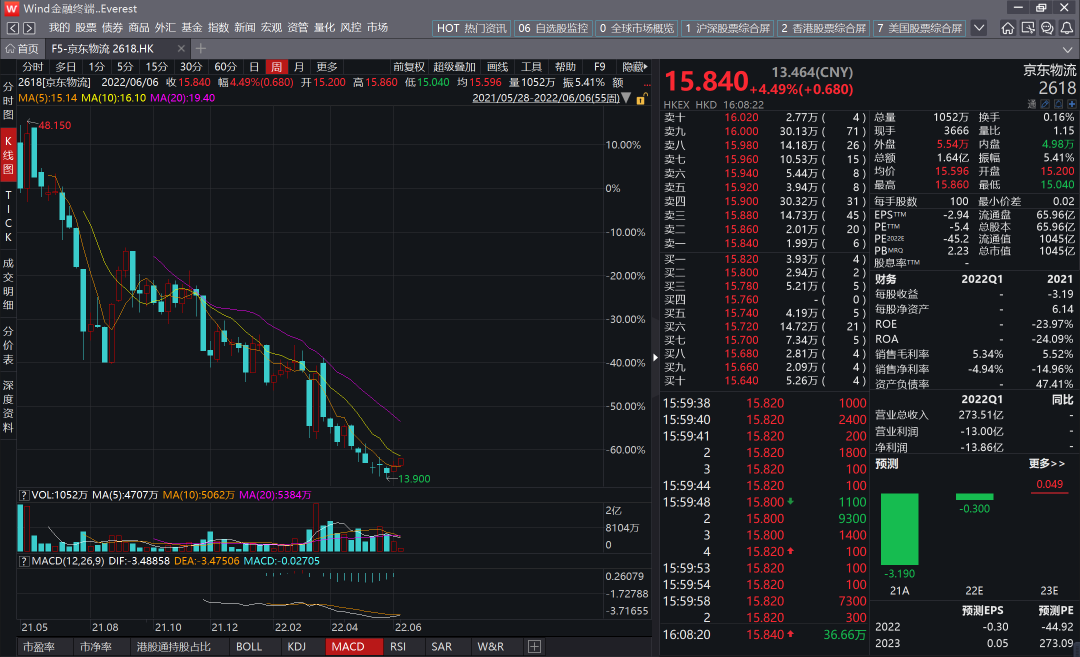Expand the quick-screen shortcuts dropdown arrow

[978, 28]
